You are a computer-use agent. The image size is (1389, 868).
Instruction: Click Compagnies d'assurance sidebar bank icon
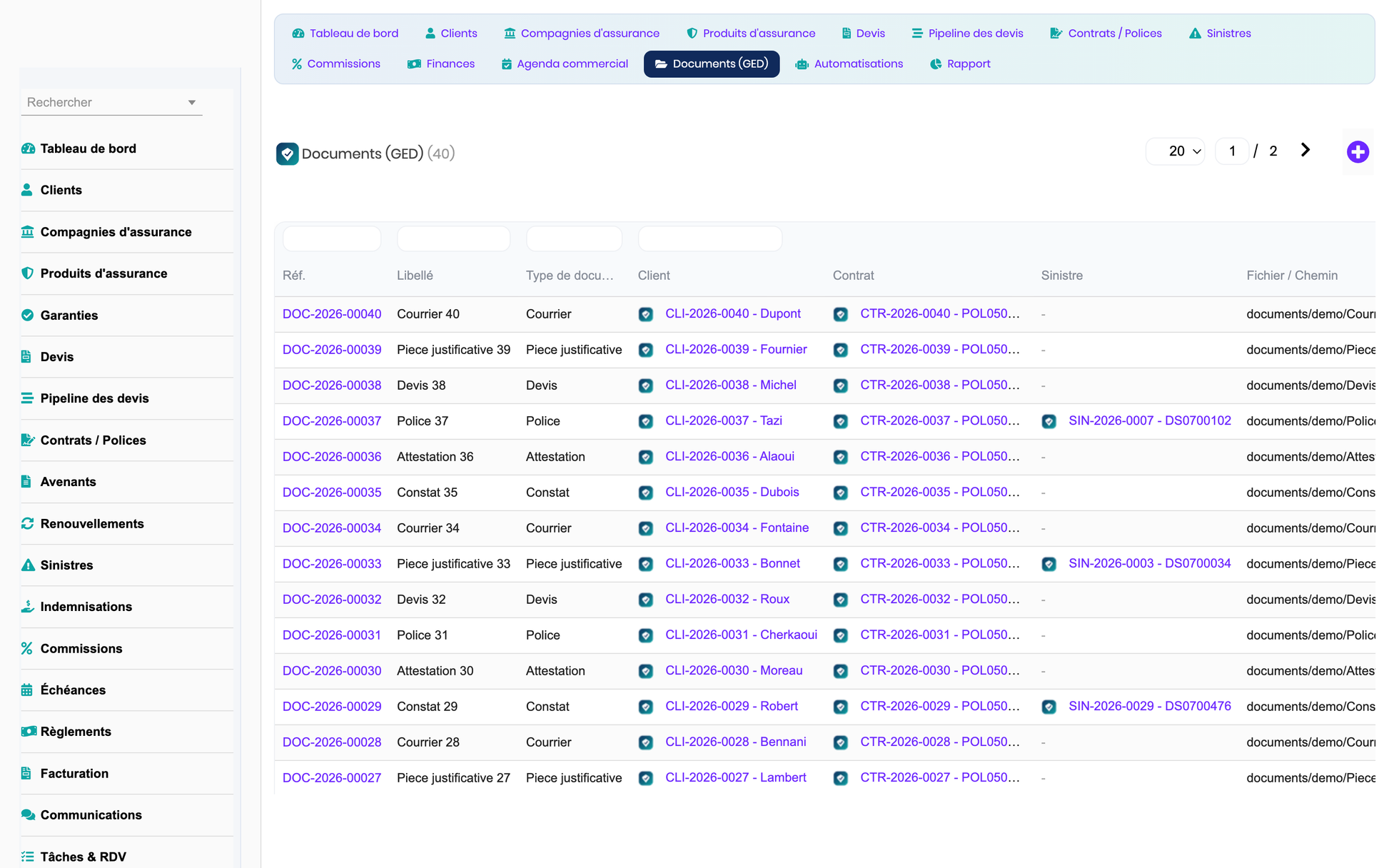[28, 231]
